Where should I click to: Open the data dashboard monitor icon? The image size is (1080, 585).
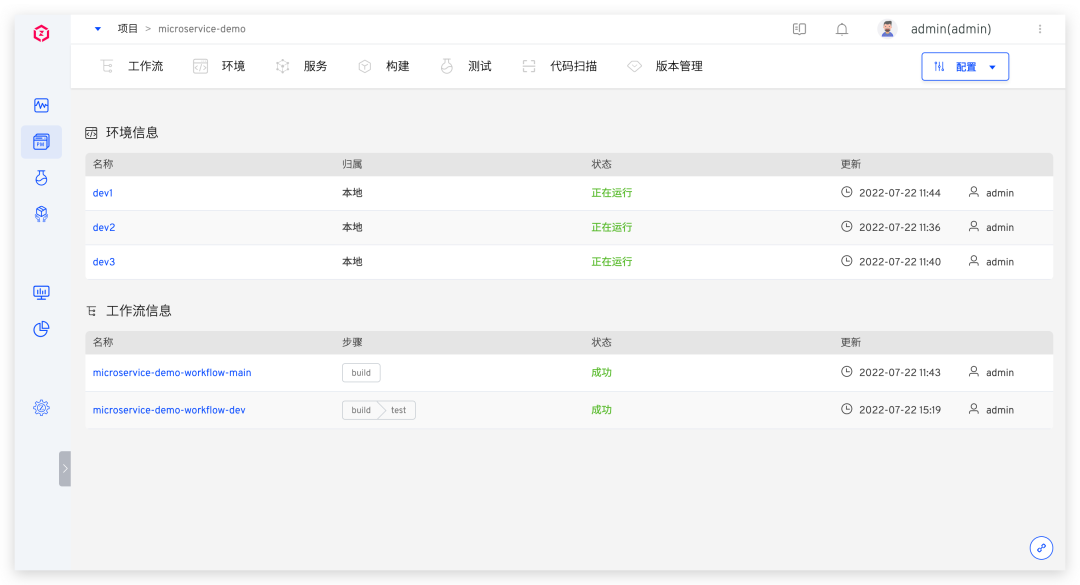pos(41,292)
